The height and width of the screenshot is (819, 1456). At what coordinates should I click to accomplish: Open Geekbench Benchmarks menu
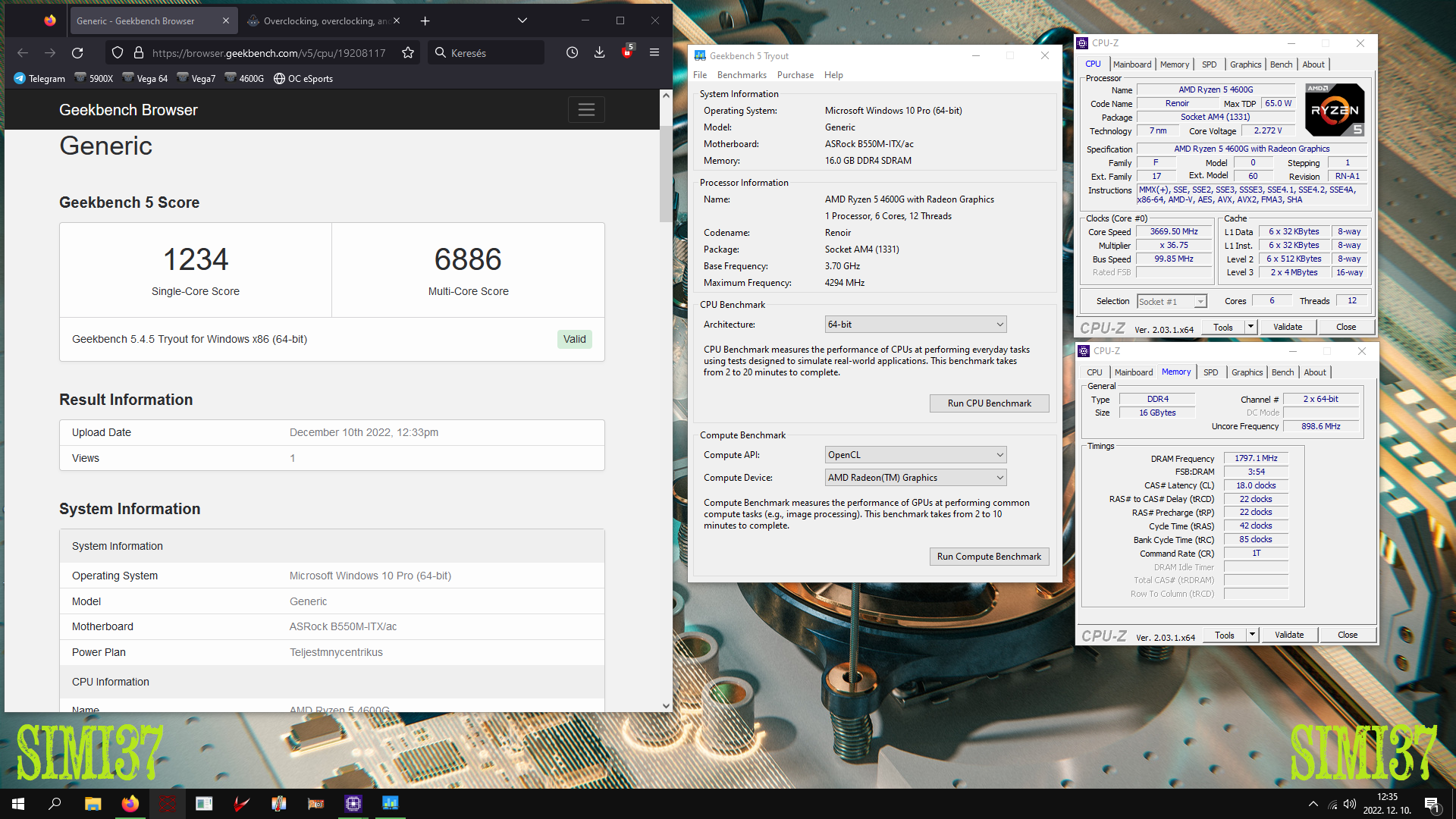pyautogui.click(x=742, y=75)
